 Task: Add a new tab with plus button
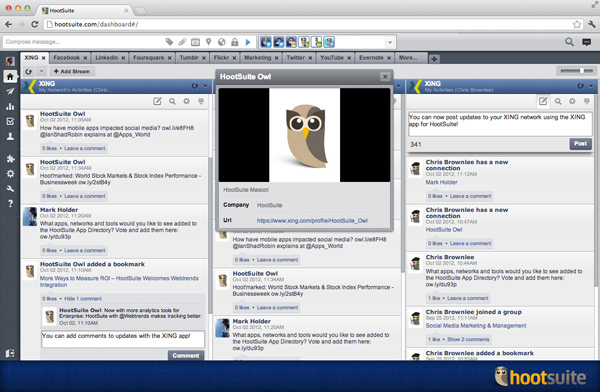coord(434,59)
